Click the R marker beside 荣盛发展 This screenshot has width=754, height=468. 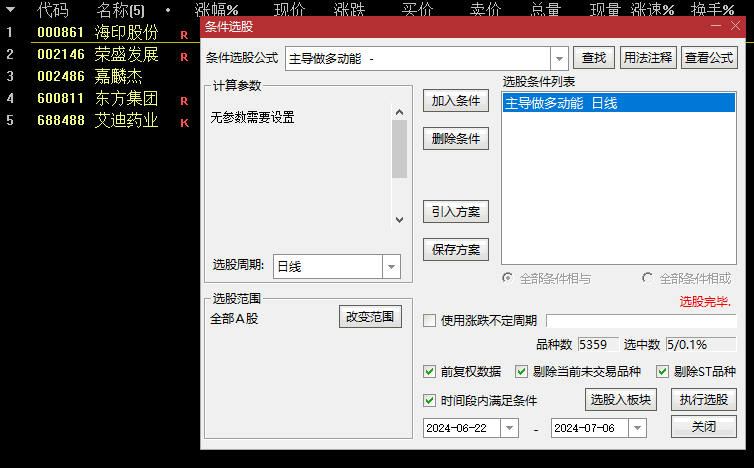[x=184, y=57]
